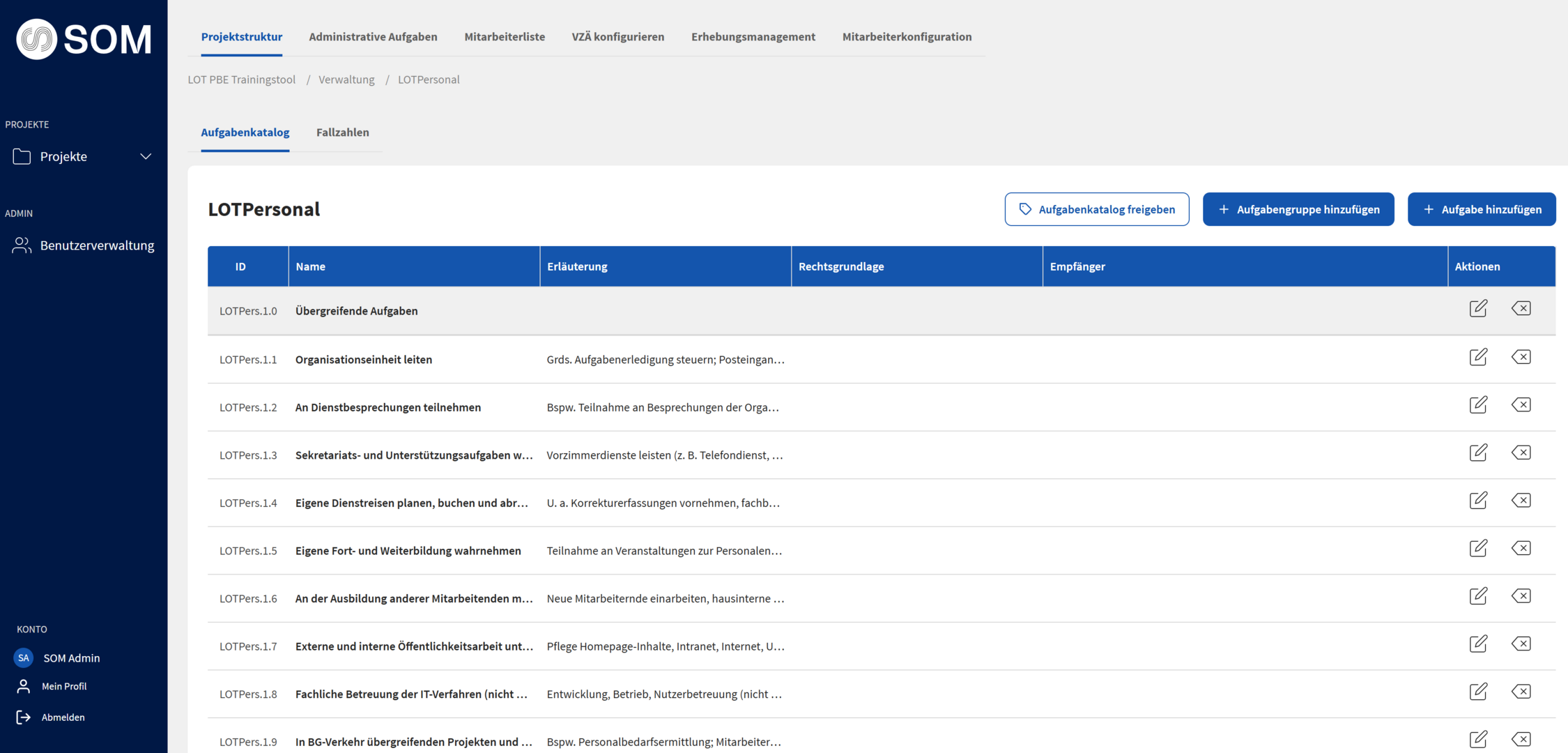Edit task LOTPers.1.3 Sekretariatsaufgaben

point(1478,453)
